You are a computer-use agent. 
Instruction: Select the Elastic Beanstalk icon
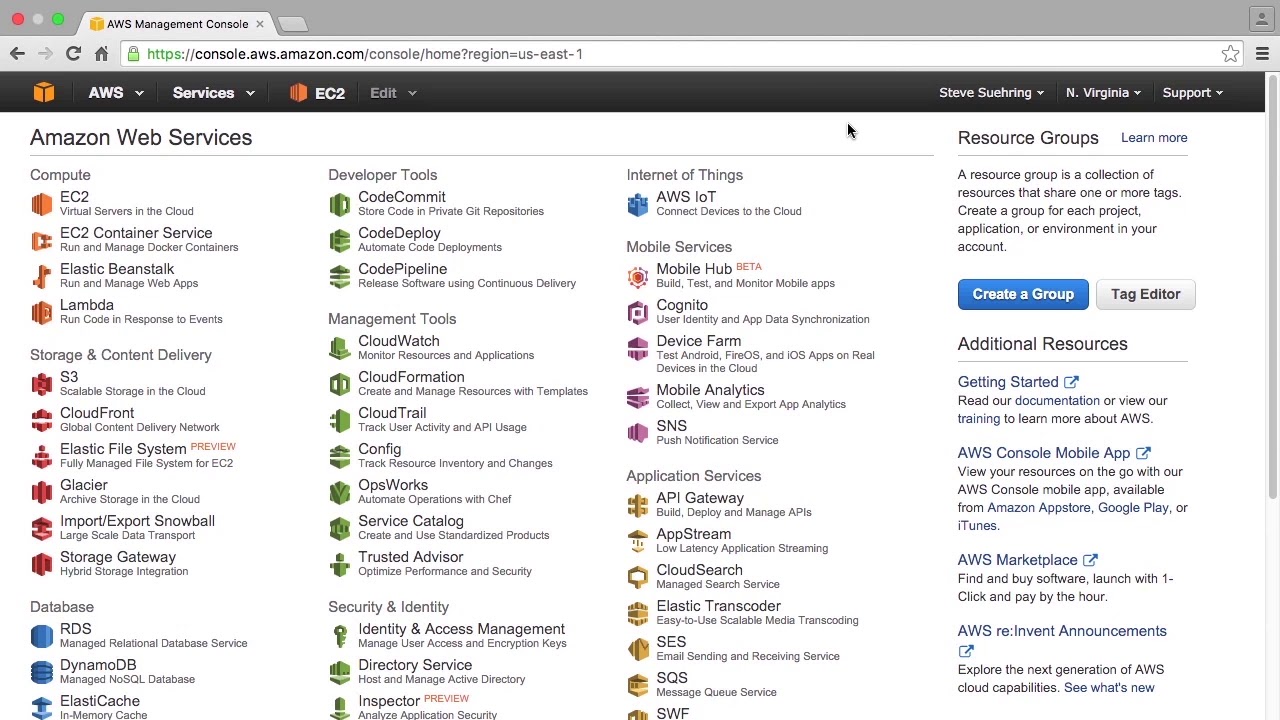click(41, 276)
